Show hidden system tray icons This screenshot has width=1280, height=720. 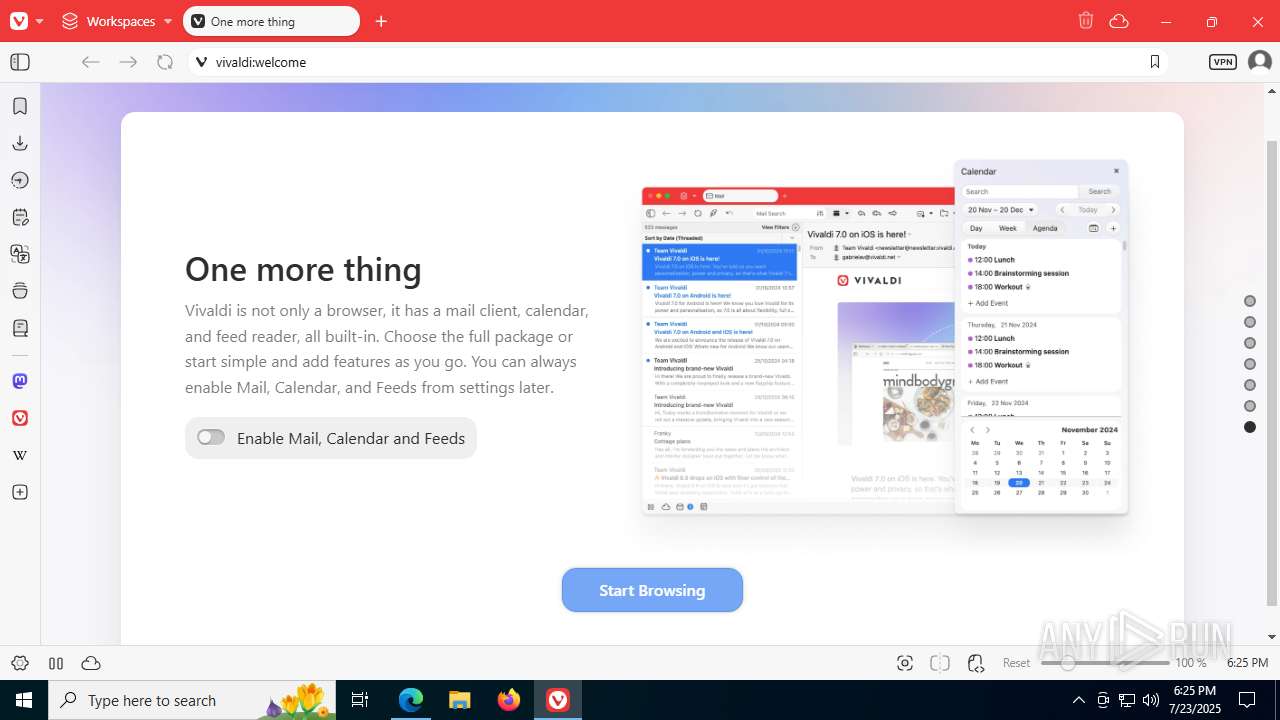[1078, 700]
